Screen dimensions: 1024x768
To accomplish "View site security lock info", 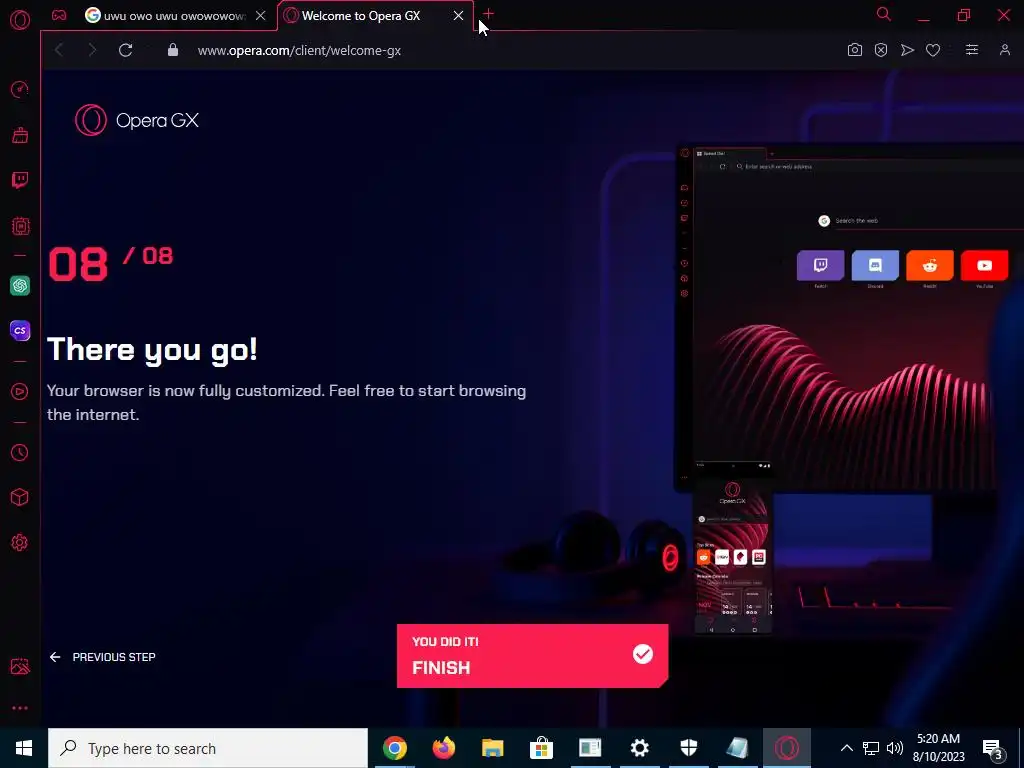I will (172, 50).
